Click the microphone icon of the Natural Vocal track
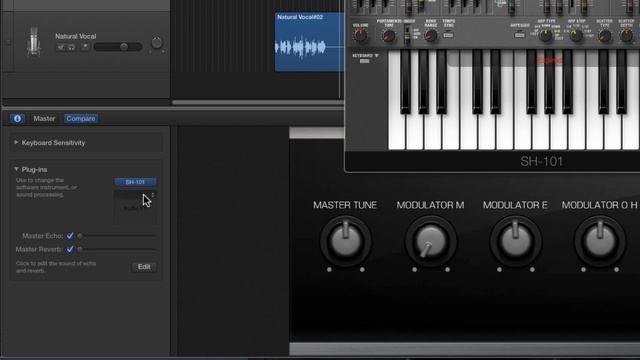Screen dimensions: 640x360 [34, 42]
